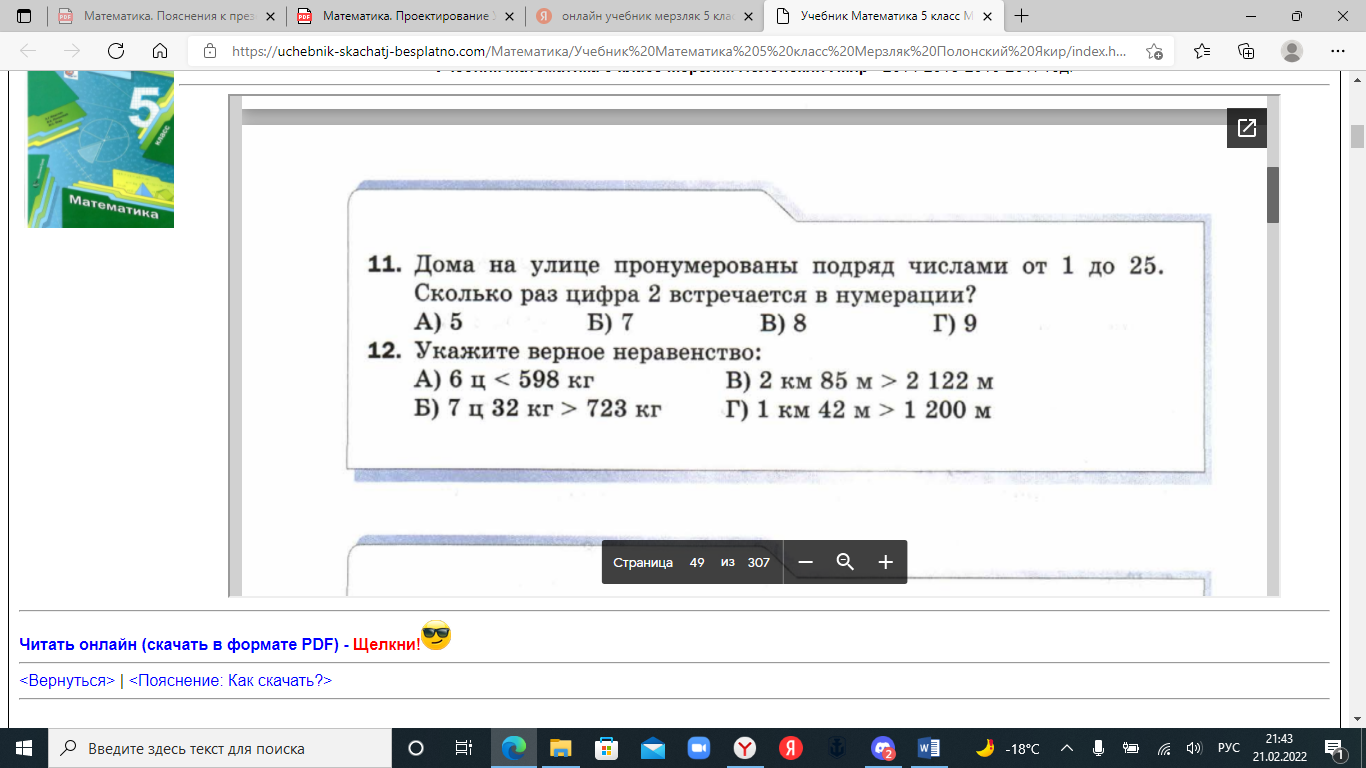Click the page number field showing 49
The width and height of the screenshot is (1366, 768).
(x=697, y=563)
